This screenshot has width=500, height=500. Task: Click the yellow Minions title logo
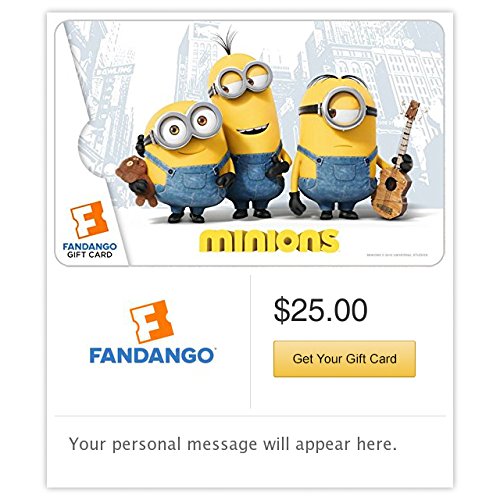(x=269, y=241)
